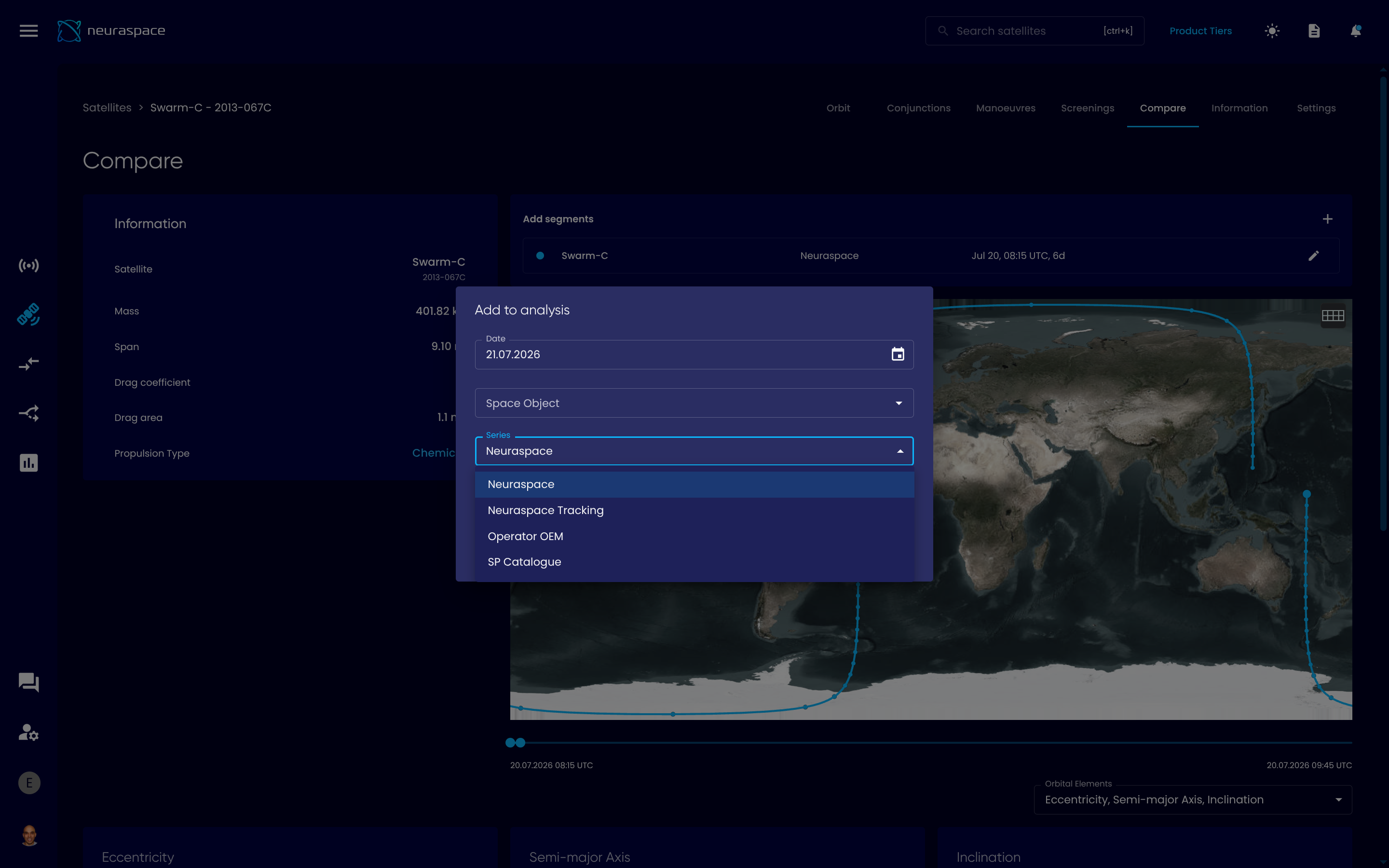This screenshot has width=1389, height=868.
Task: Open the conjunctions arrows sidebar icon
Action: 29,364
